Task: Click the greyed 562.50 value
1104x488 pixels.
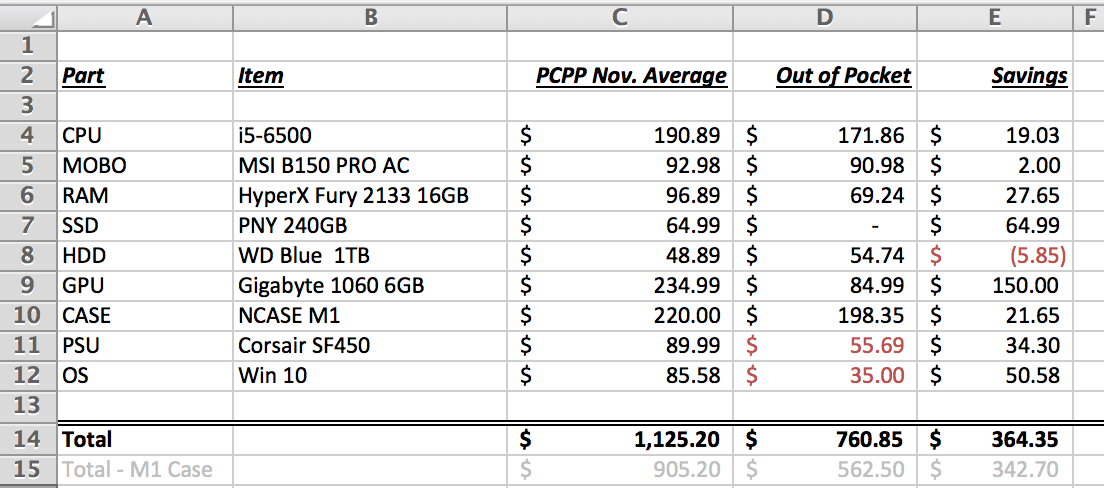Action: (871, 469)
